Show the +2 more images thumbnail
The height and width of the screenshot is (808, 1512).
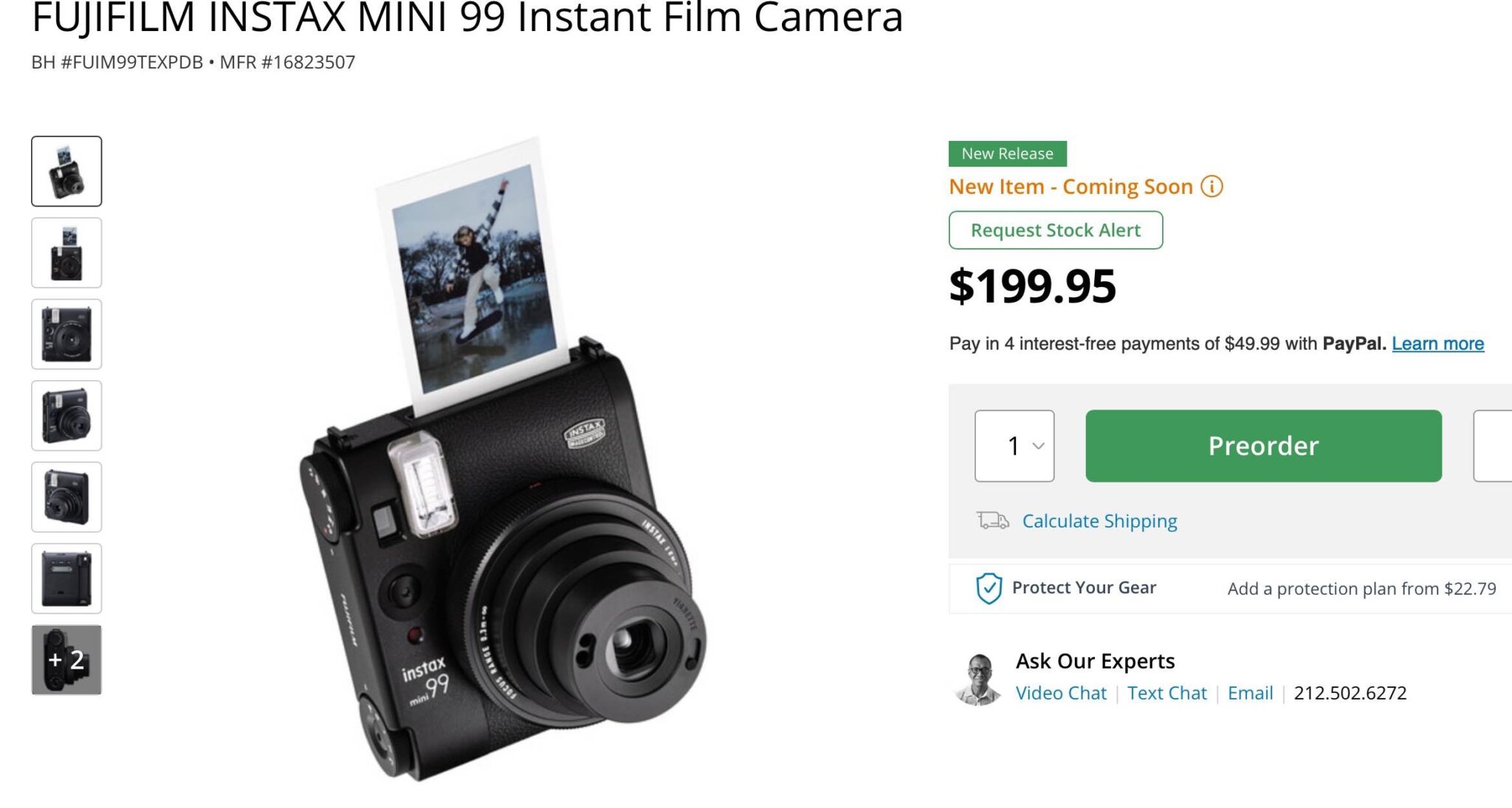tap(66, 660)
